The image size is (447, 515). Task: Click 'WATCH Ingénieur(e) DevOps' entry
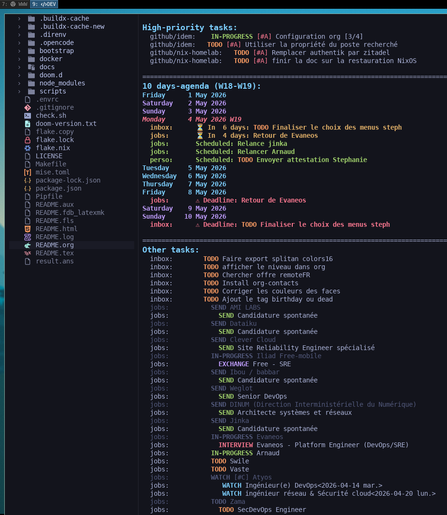(x=302, y=485)
